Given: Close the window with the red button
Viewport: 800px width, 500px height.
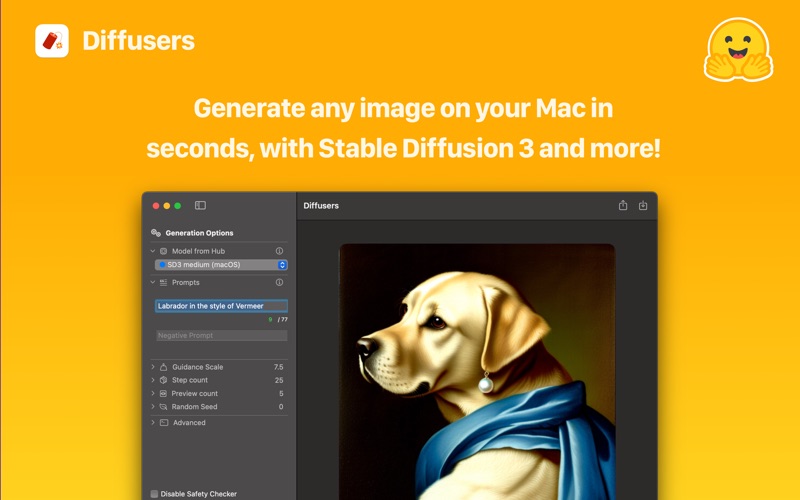Looking at the screenshot, I should tap(156, 206).
